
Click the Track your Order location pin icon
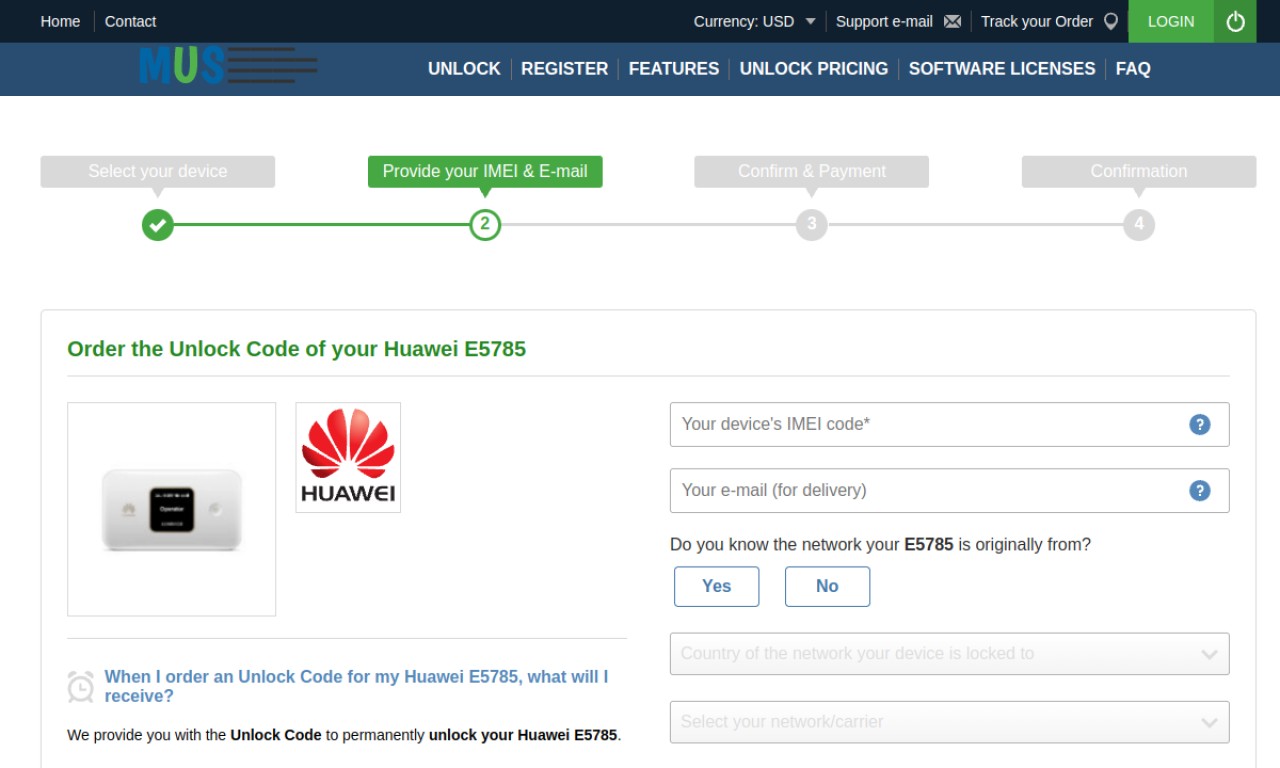(1110, 21)
